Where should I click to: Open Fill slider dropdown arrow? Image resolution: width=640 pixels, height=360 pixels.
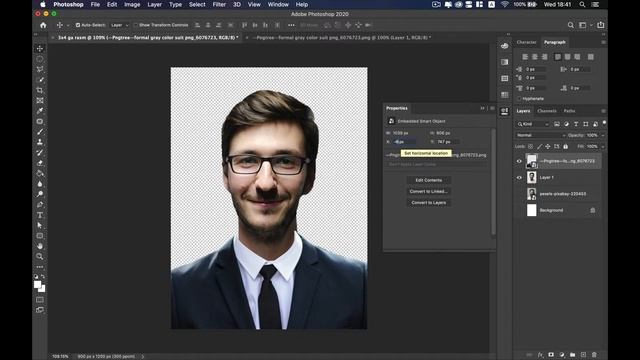(x=602, y=146)
